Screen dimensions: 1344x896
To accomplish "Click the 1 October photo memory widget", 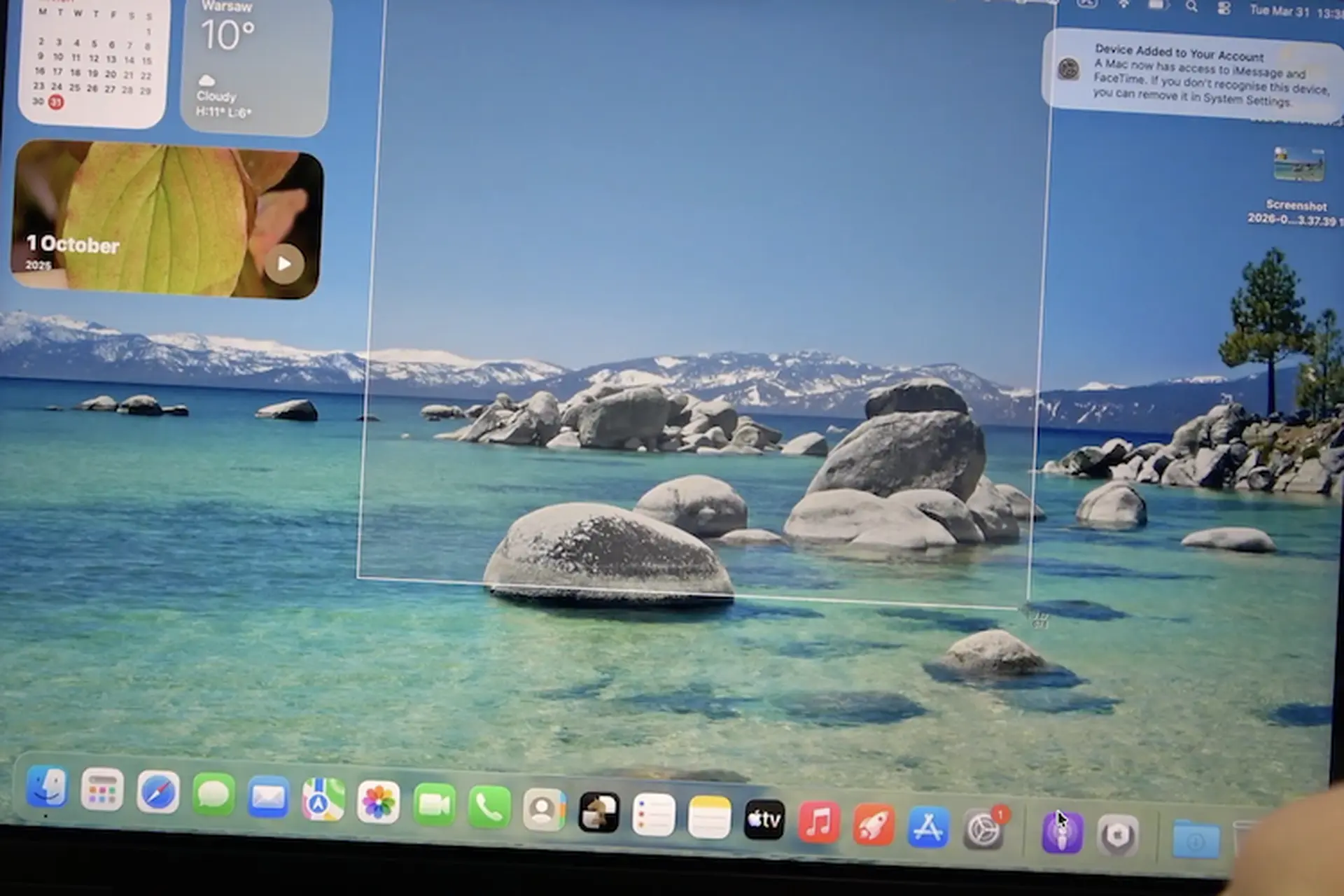I will (x=167, y=218).
